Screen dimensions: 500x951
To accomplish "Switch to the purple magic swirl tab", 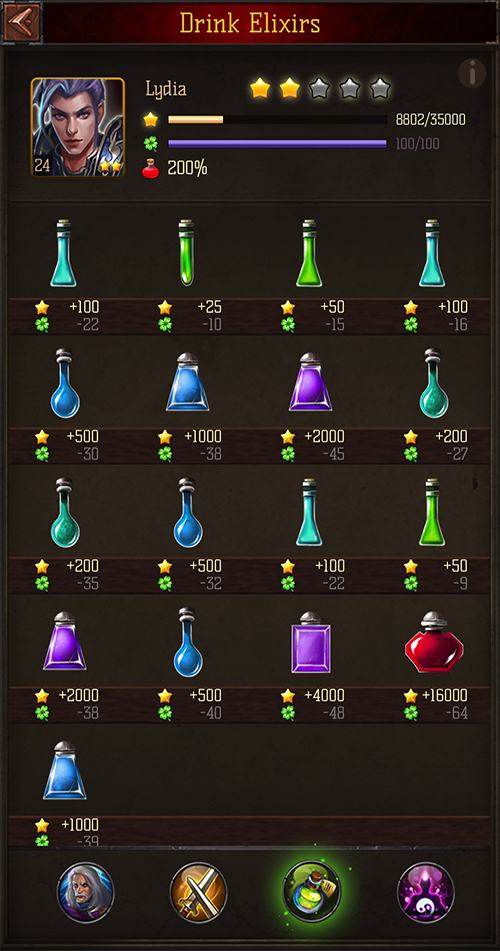I will click(426, 892).
